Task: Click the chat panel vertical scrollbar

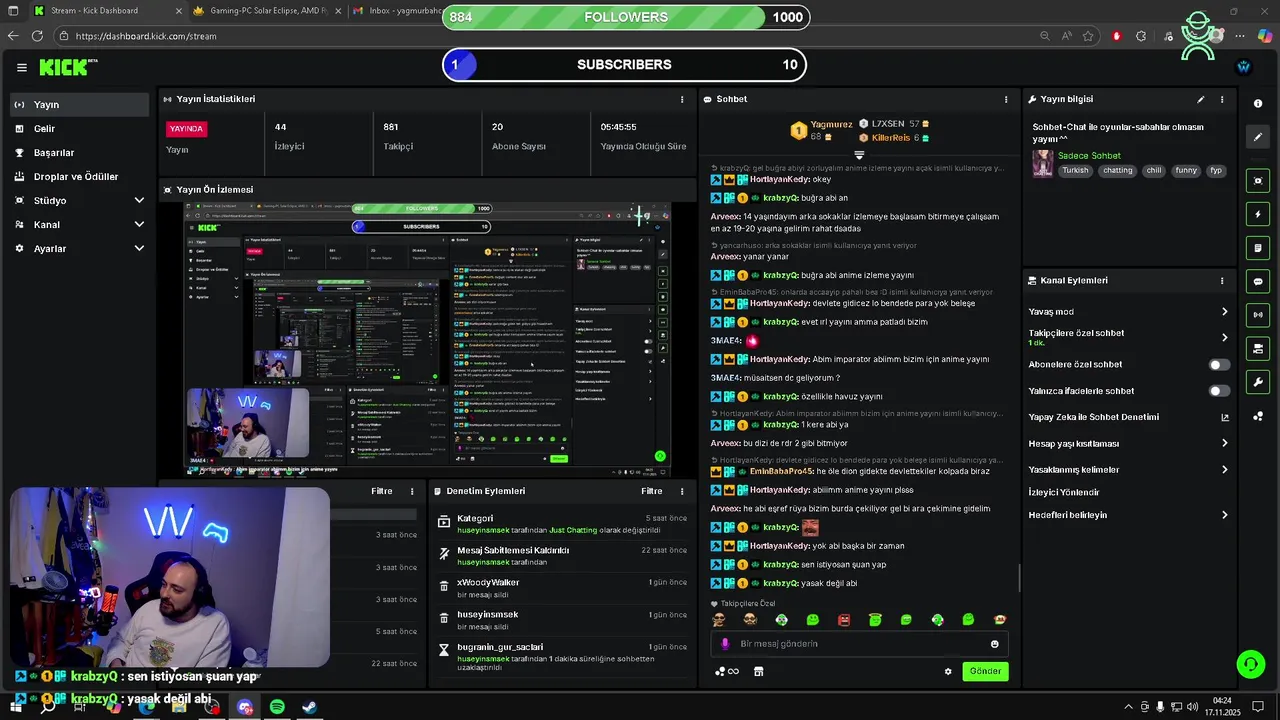Action: tap(1018, 576)
